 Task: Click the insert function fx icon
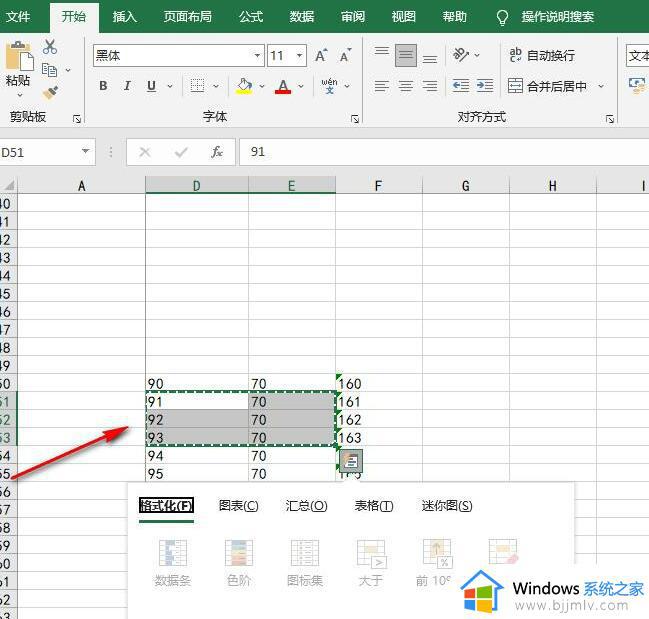(x=217, y=152)
